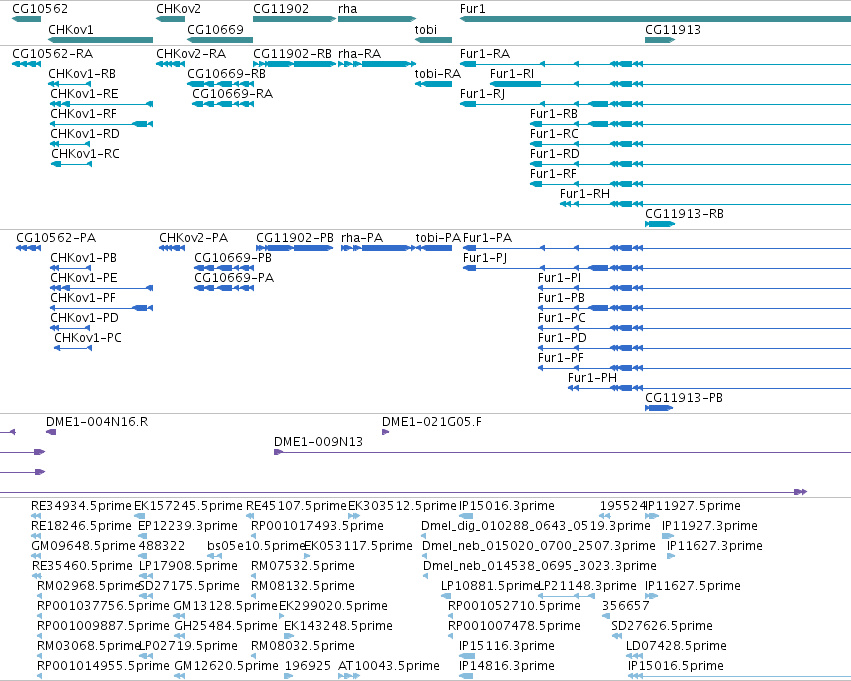Select the Fur1-PH protein label
Image resolution: width=851 pixels, height=681 pixels.
click(592, 378)
